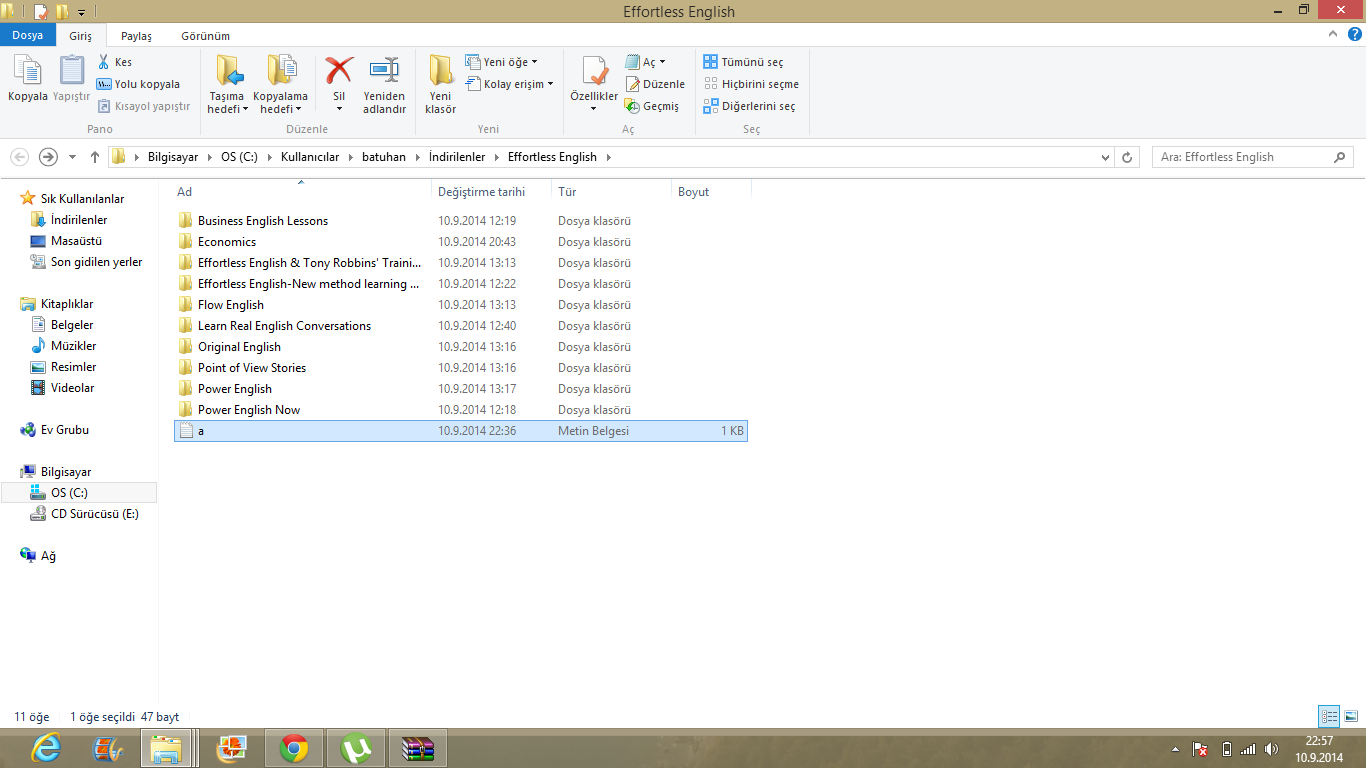
Task: Open the Aç dropdown arrow
Action: click(662, 63)
